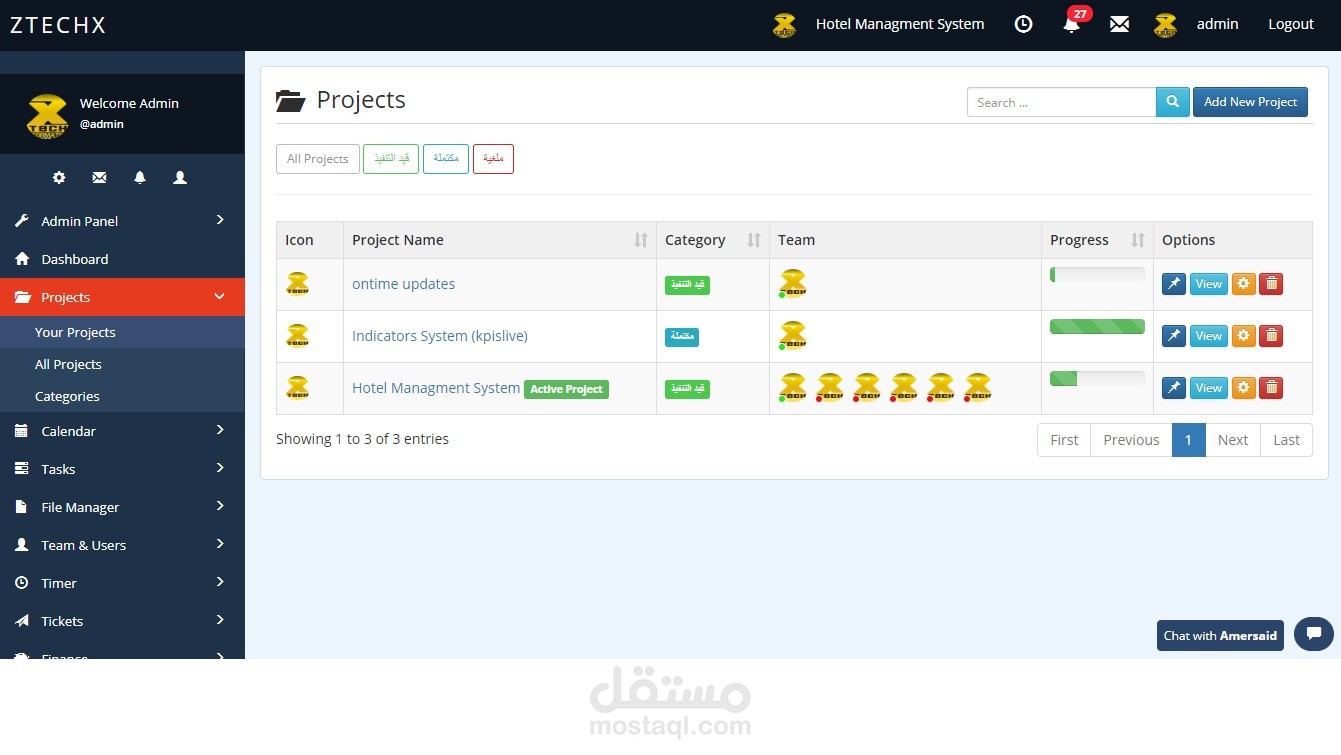Click Add New Project button
Screen dimensions: 1341x755
click(1250, 102)
